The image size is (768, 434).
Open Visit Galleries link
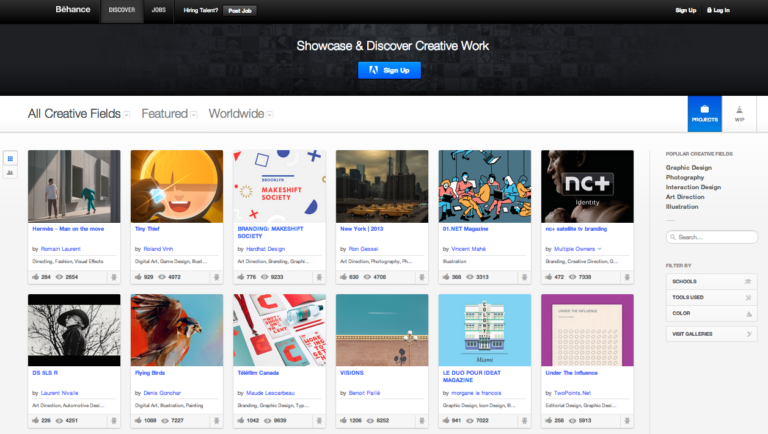click(x=712, y=334)
